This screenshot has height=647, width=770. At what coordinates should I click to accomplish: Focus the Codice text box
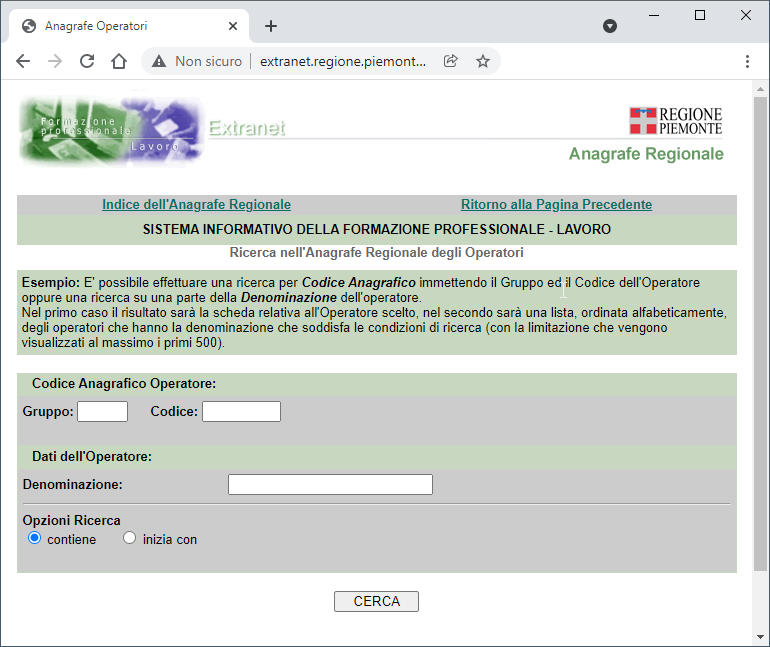[x=241, y=411]
